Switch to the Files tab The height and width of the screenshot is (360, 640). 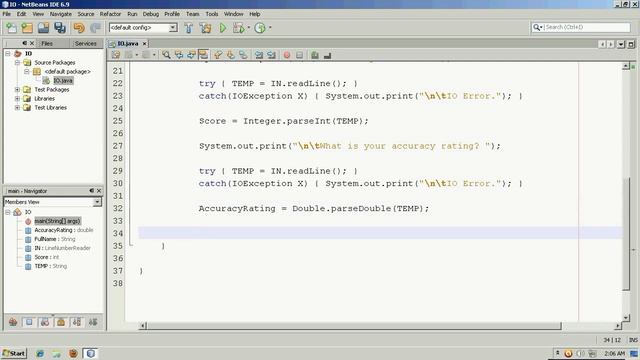pyautogui.click(x=47, y=43)
